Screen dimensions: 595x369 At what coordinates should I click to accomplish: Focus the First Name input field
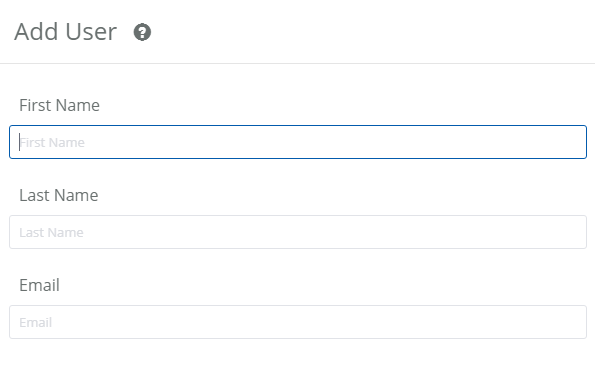click(x=298, y=142)
